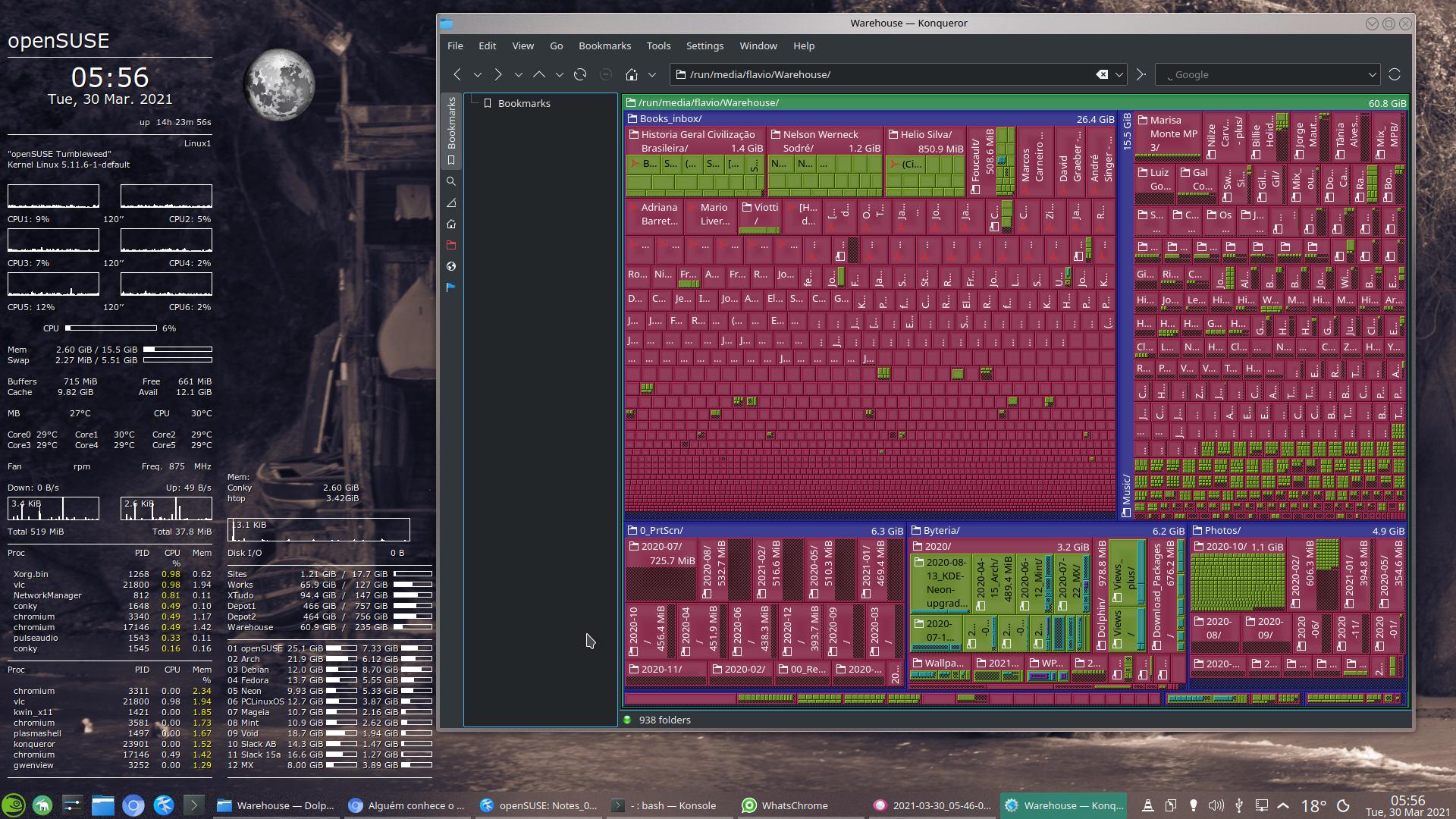Image resolution: width=1456 pixels, height=819 pixels.
Task: Open the Settings menu
Action: coord(704,45)
